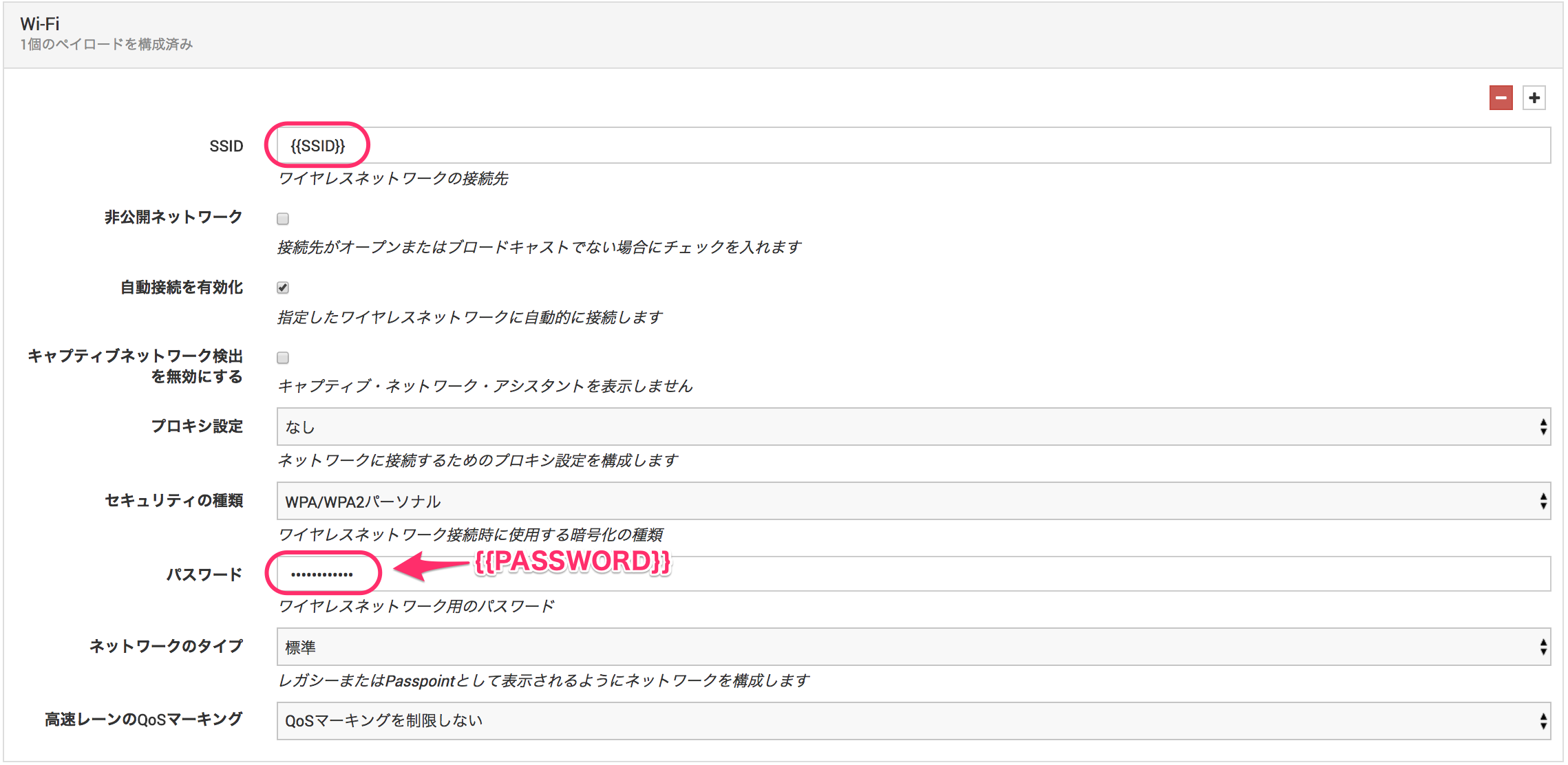This screenshot has height=765, width=1568.
Task: Click the plus add payload button
Action: coord(1534,98)
